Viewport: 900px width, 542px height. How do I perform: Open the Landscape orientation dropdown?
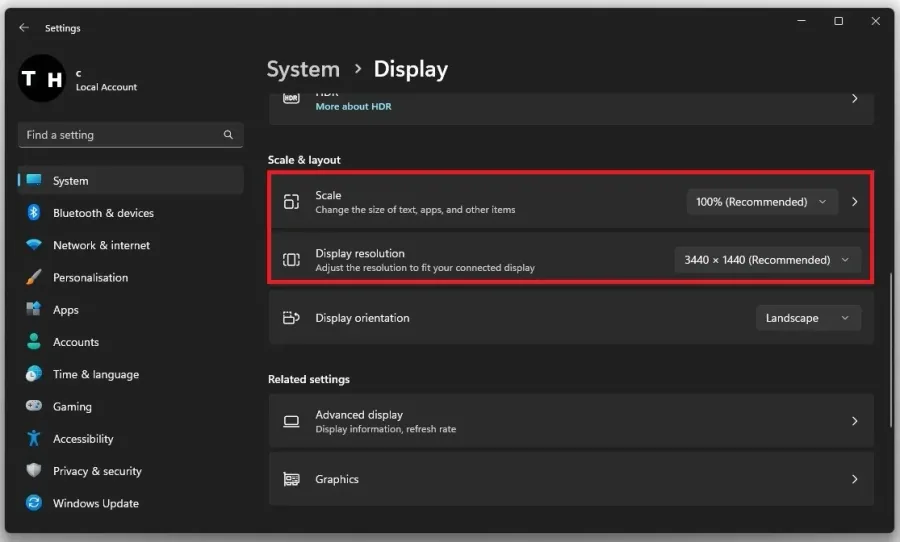pos(808,318)
